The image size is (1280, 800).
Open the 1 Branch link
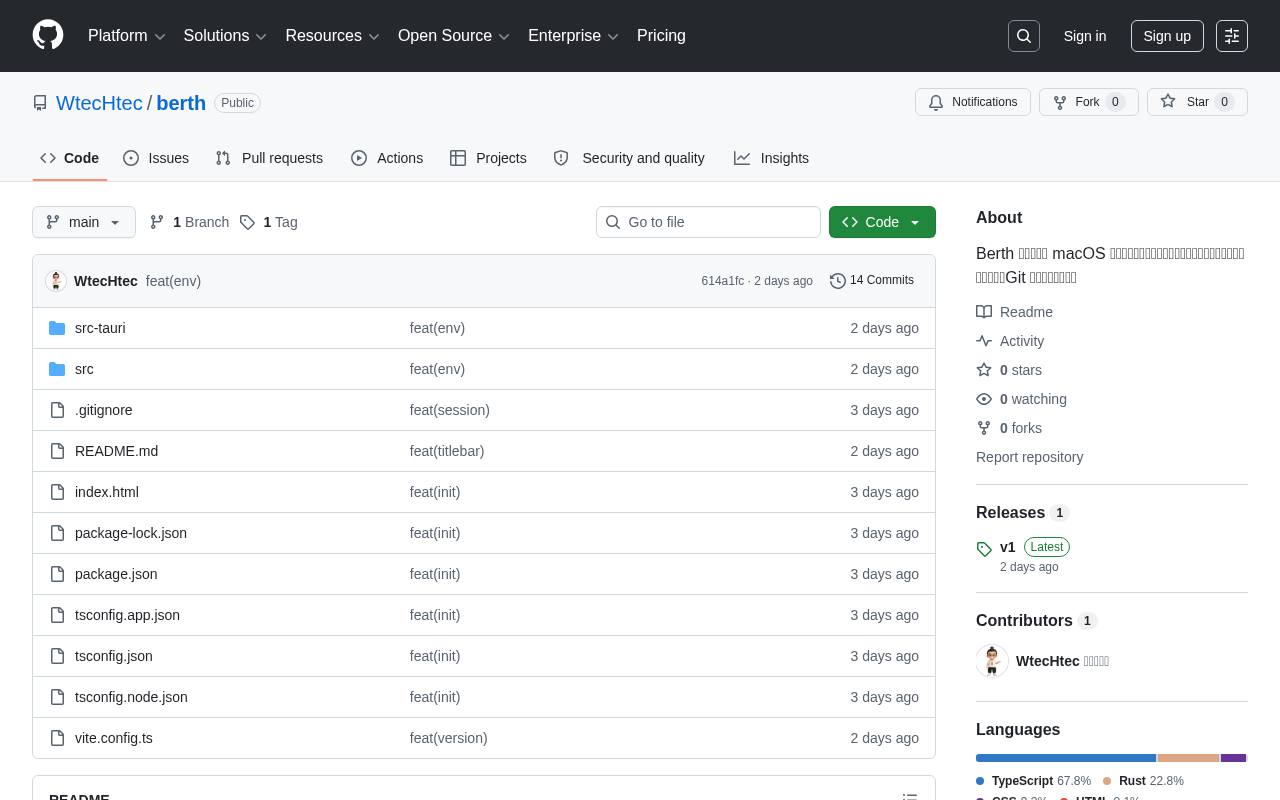coord(189,222)
